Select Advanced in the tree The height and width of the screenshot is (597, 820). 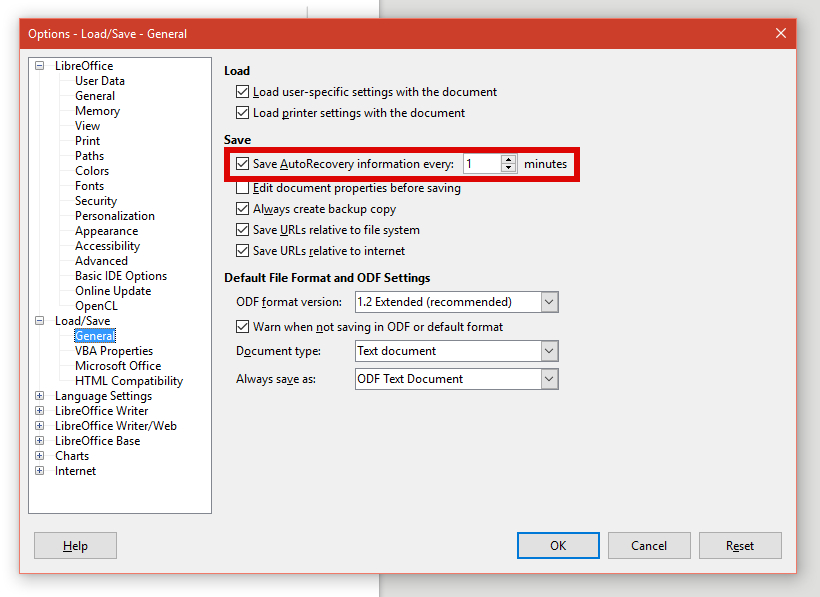coord(101,261)
